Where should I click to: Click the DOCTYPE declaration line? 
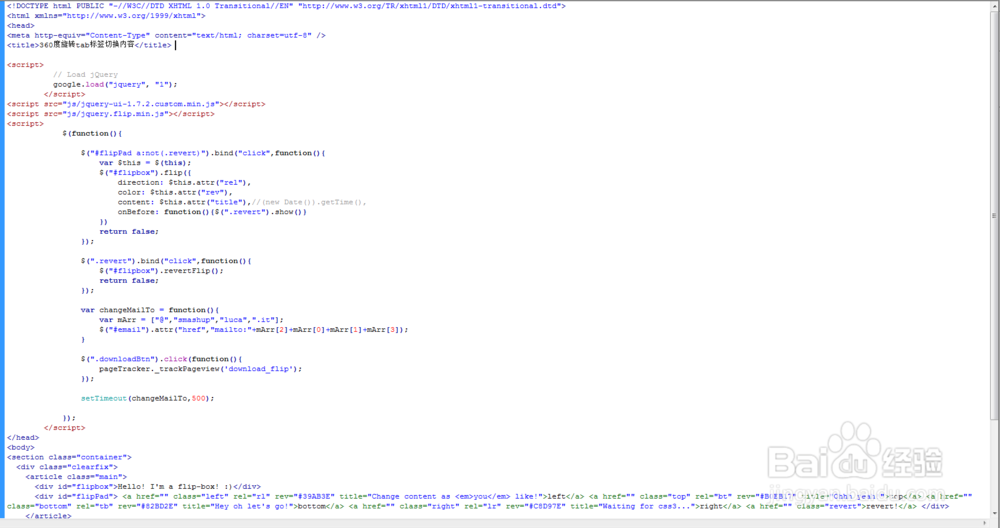286,6
